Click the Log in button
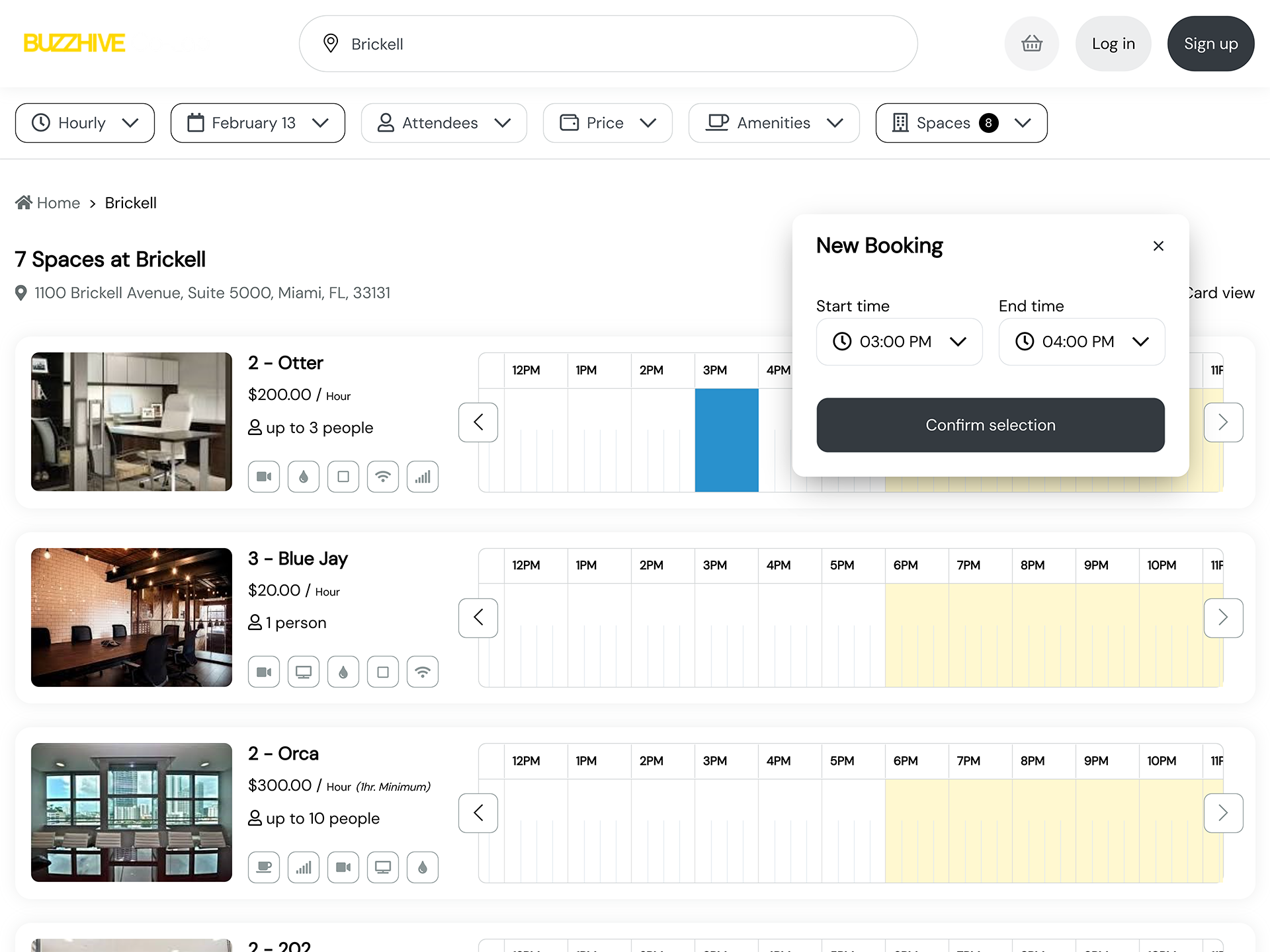 tap(1113, 44)
